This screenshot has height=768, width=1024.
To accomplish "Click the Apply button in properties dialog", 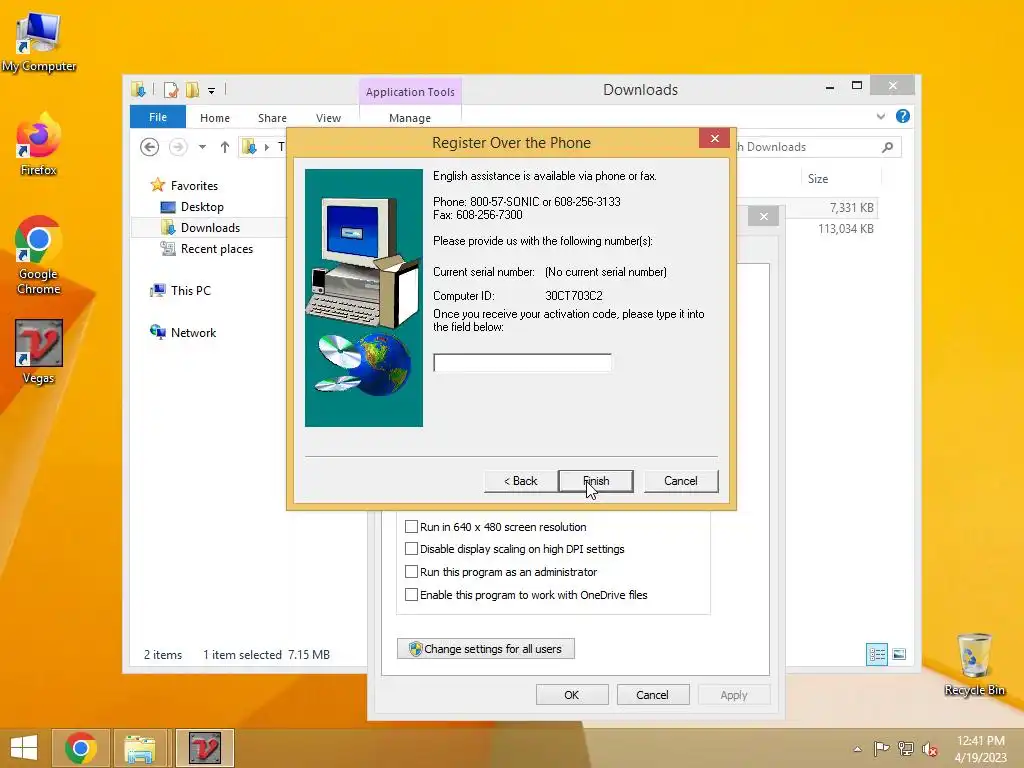I will tap(734, 695).
